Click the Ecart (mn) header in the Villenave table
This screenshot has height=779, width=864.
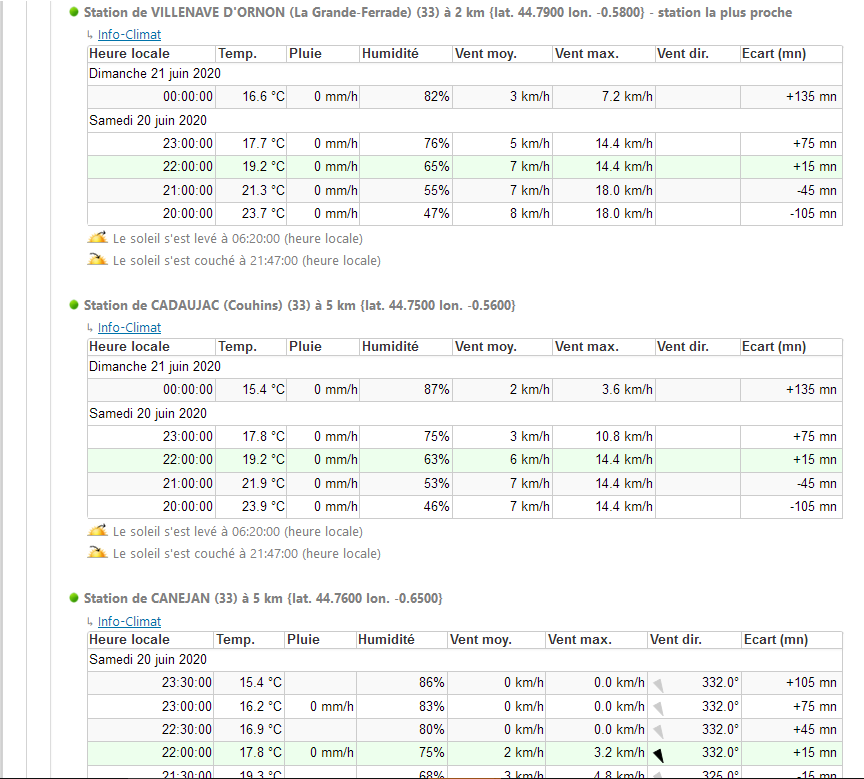click(775, 54)
